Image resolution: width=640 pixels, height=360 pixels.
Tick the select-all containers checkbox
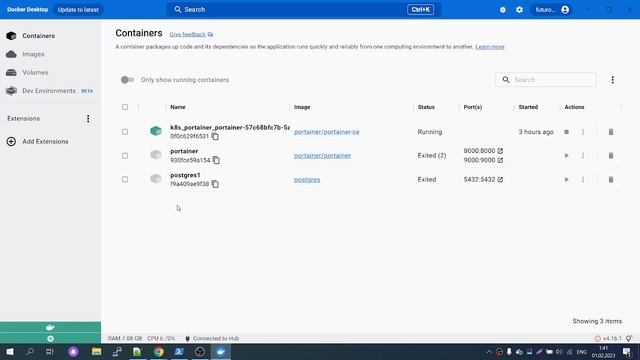(125, 107)
